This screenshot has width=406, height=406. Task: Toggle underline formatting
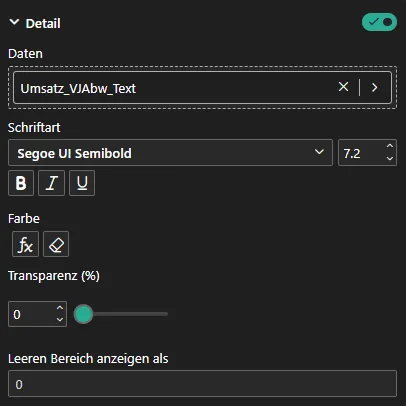[82, 183]
